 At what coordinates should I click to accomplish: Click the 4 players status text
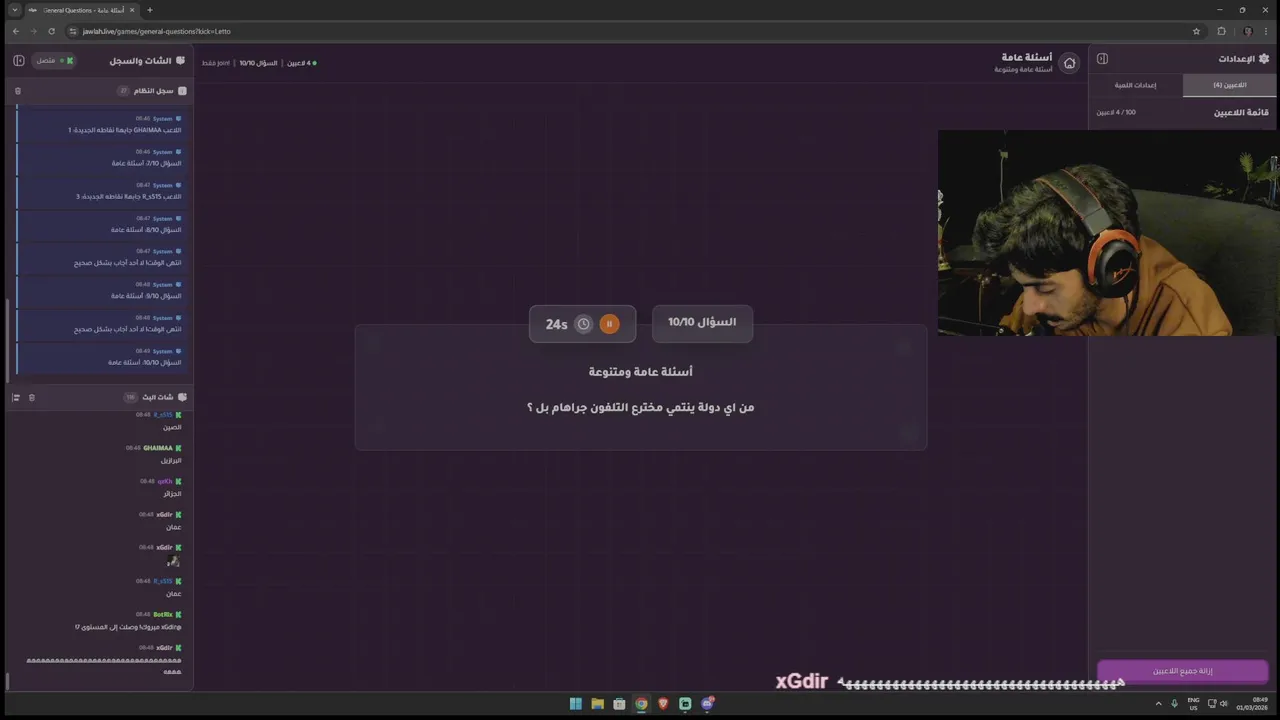300,63
